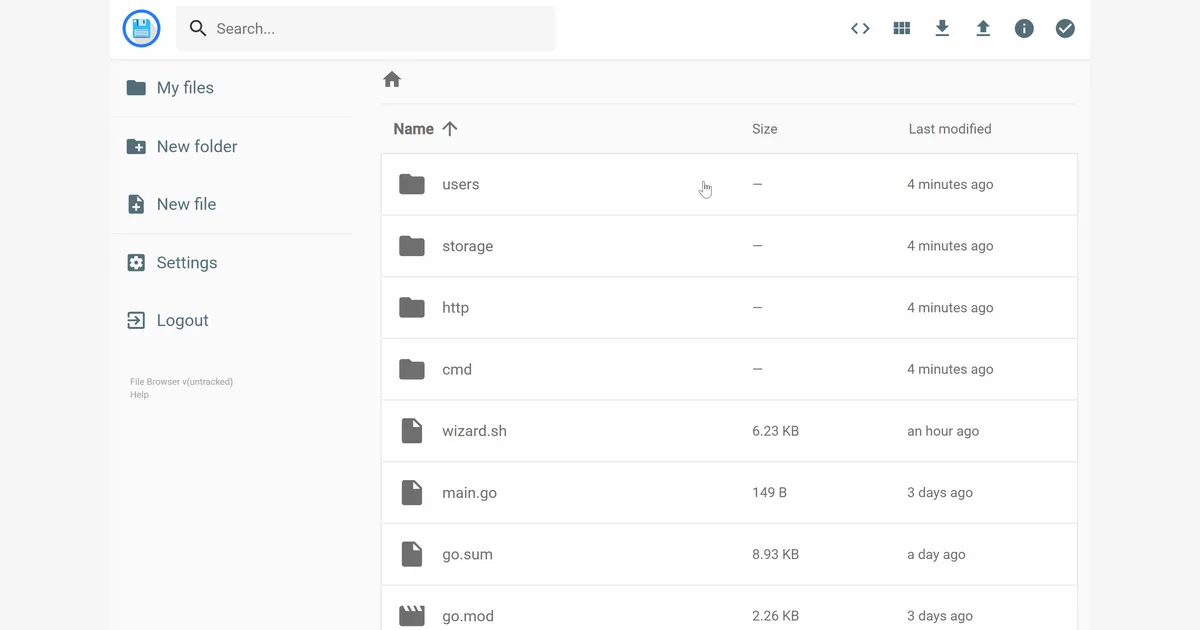The image size is (1200, 630).
Task: Focus the Search input field
Action: pyautogui.click(x=365, y=29)
